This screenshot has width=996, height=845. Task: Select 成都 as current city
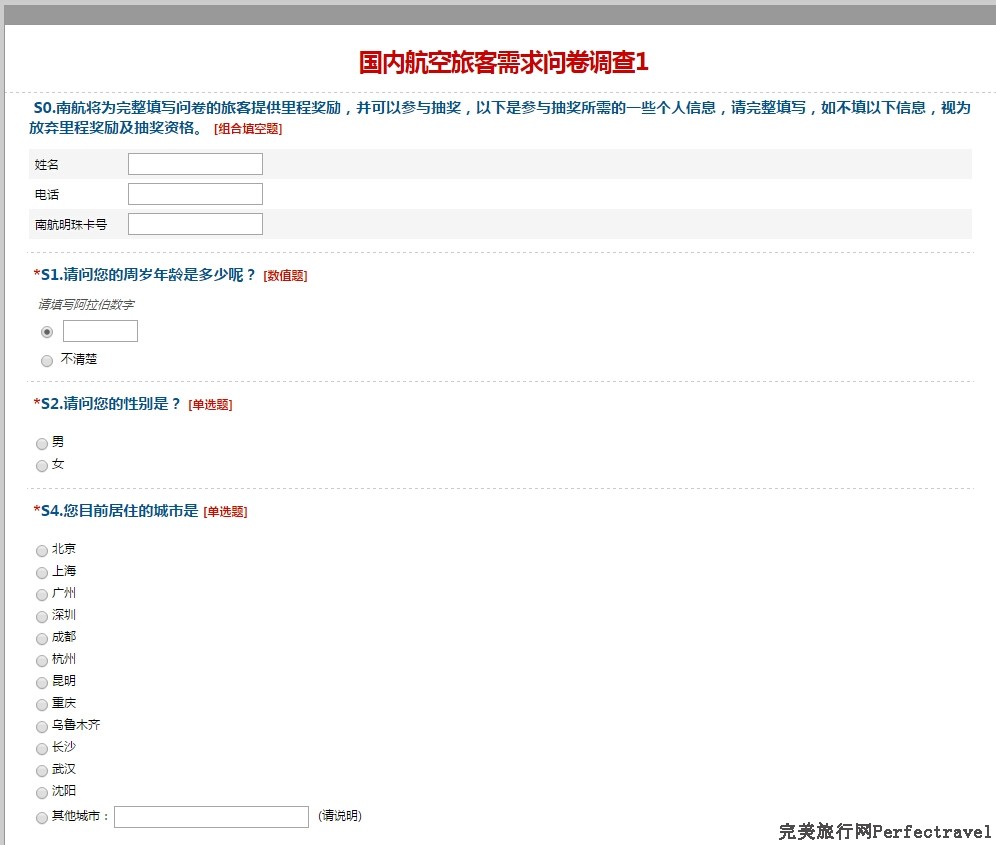42,638
